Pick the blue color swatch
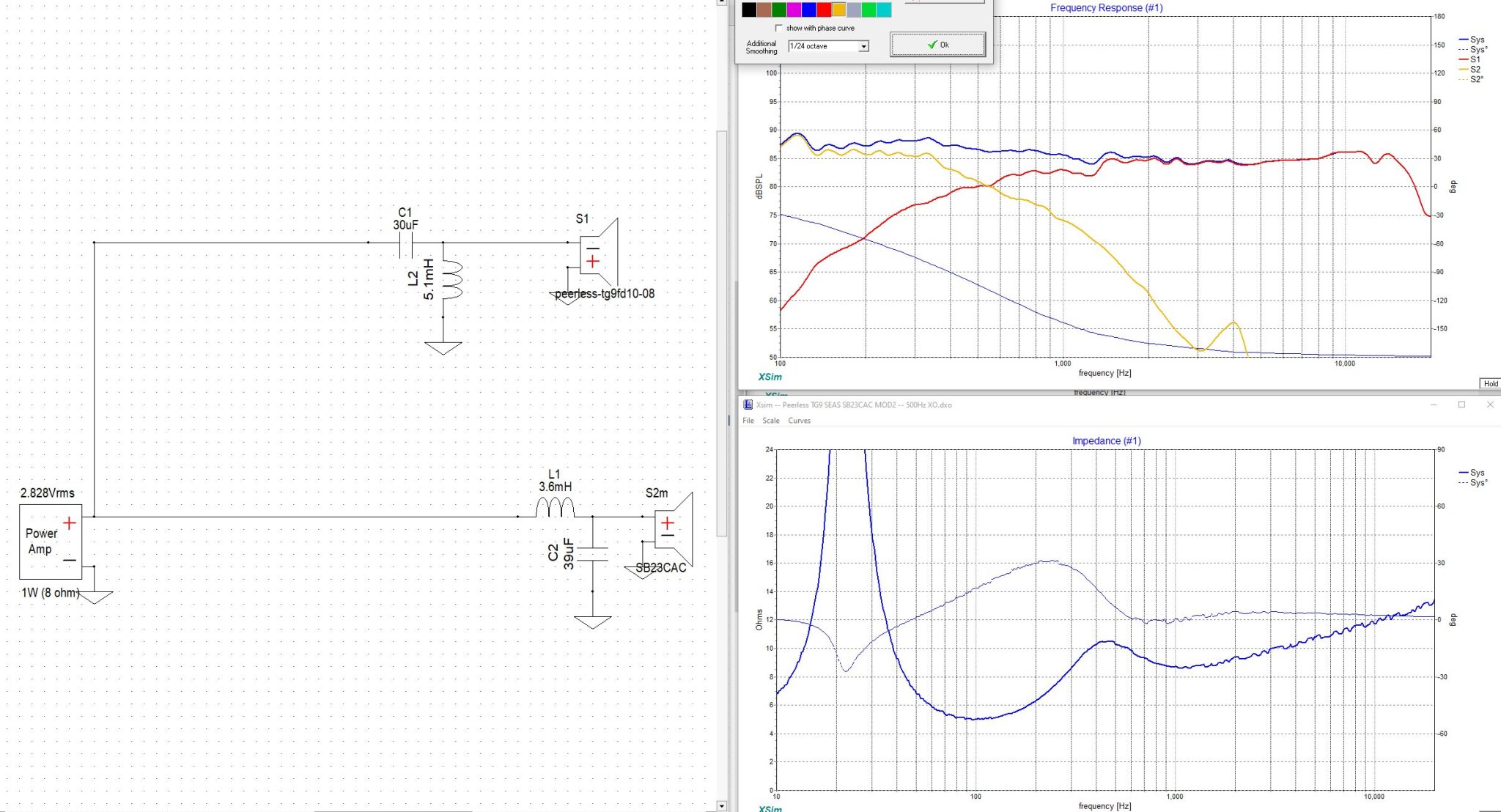Viewport: 1501px width, 812px height. (x=809, y=10)
